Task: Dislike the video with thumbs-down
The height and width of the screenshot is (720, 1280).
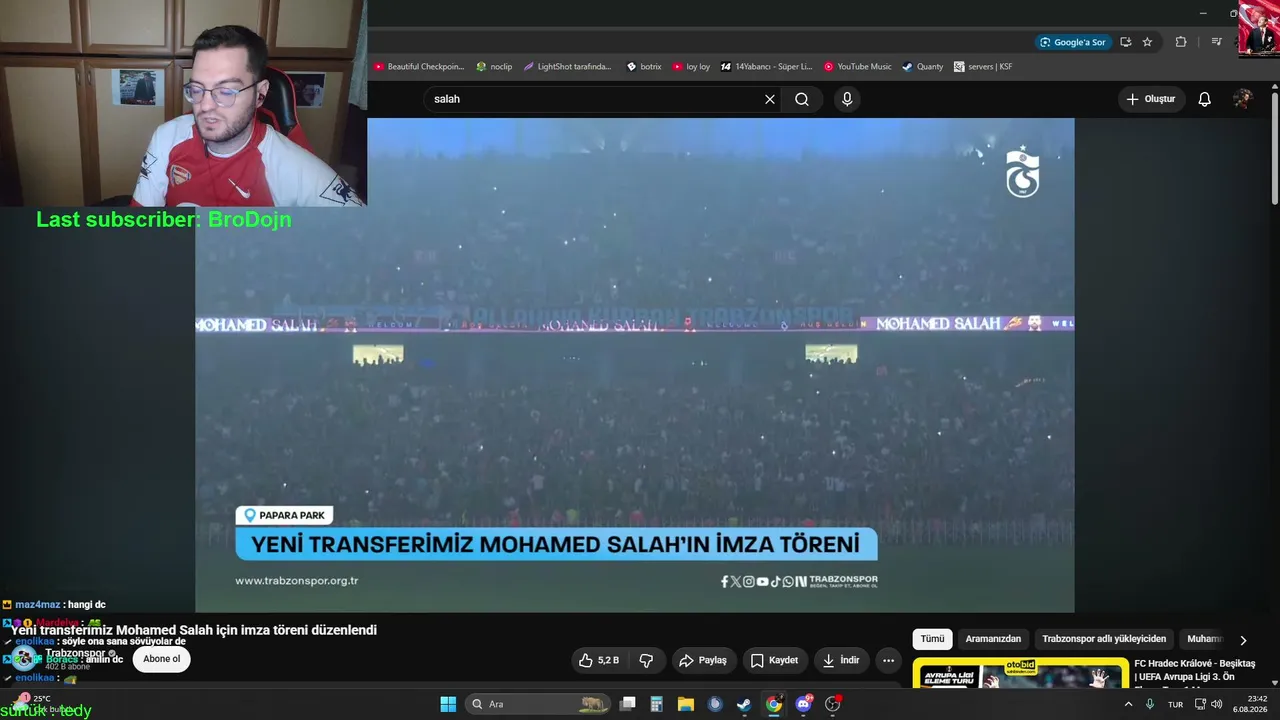Action: [x=646, y=660]
